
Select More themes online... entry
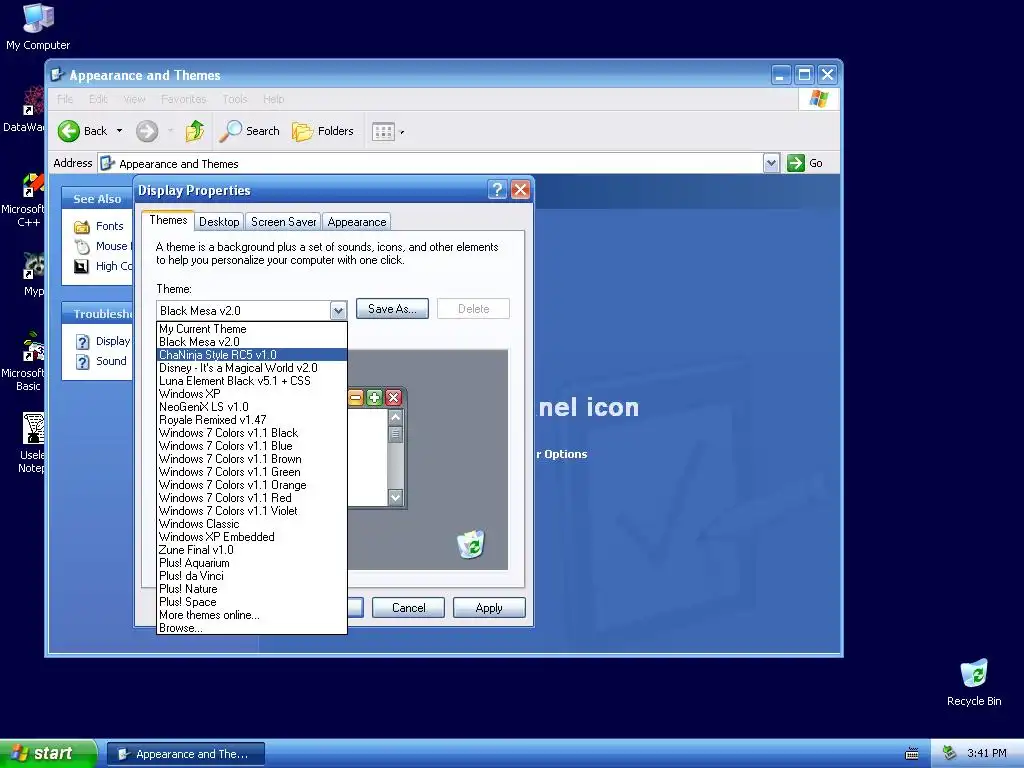pyautogui.click(x=252, y=615)
